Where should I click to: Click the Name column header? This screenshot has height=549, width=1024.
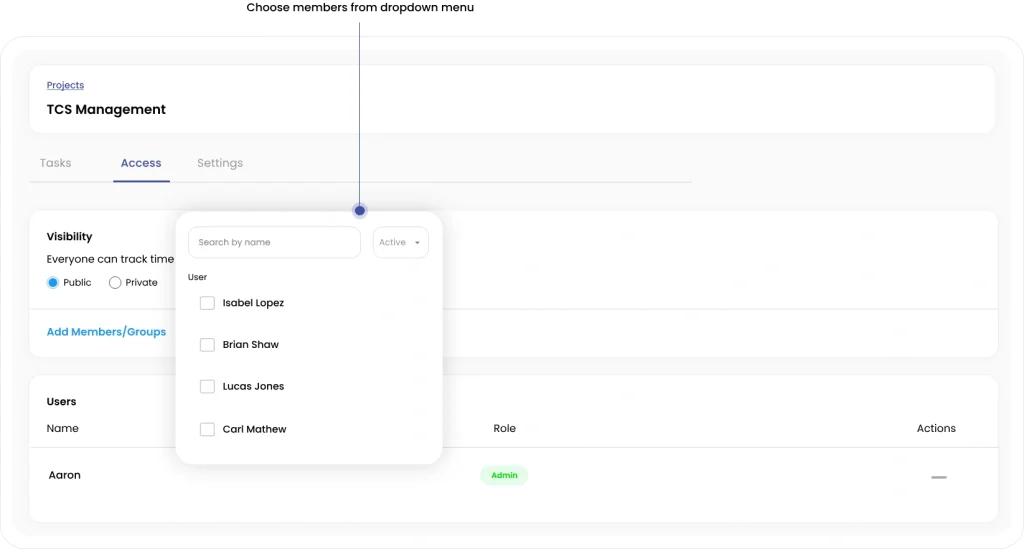[63, 428]
